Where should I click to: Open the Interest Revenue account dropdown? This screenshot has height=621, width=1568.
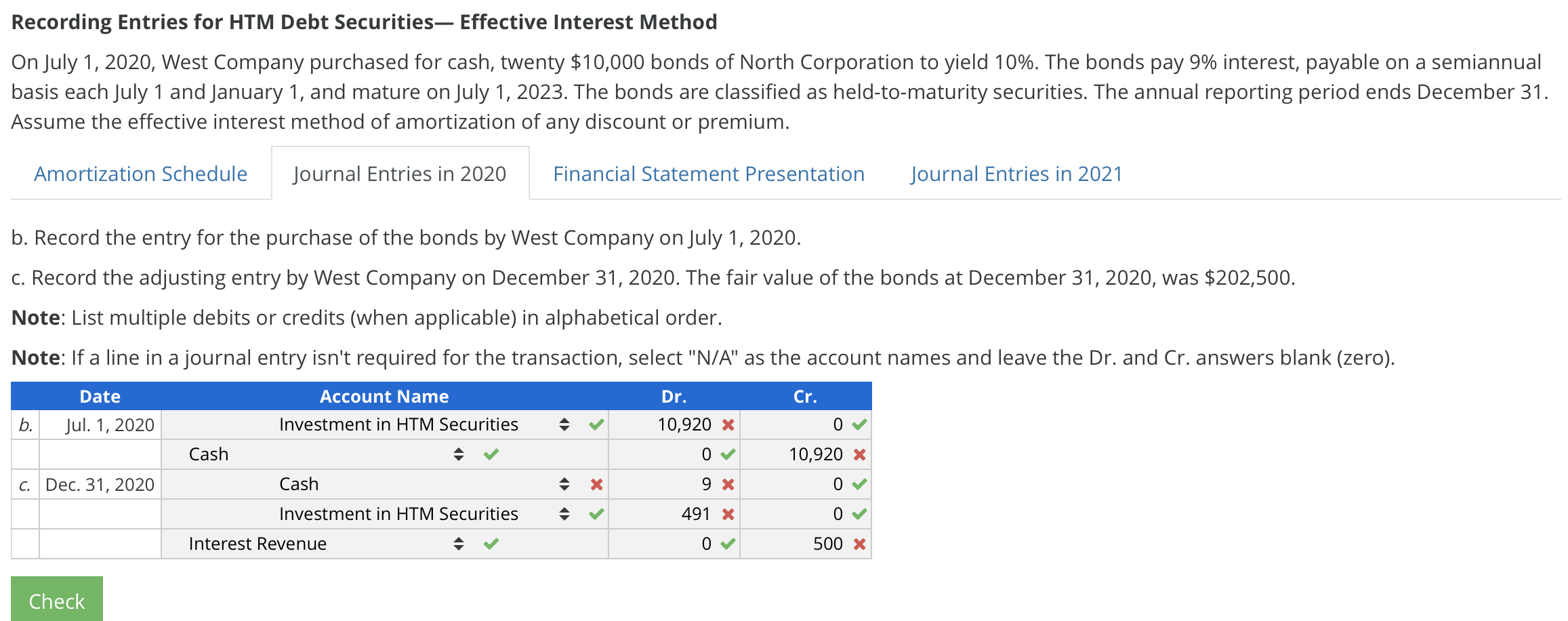[459, 543]
